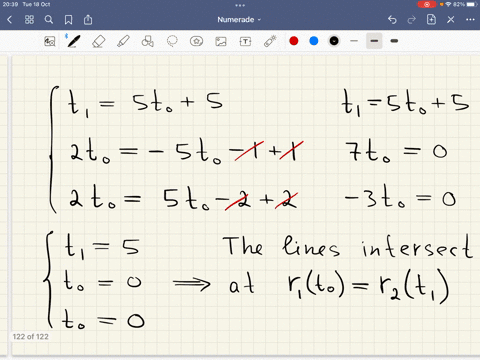Choose the black pen color
480x360 pixels.
pyautogui.click(x=334, y=41)
